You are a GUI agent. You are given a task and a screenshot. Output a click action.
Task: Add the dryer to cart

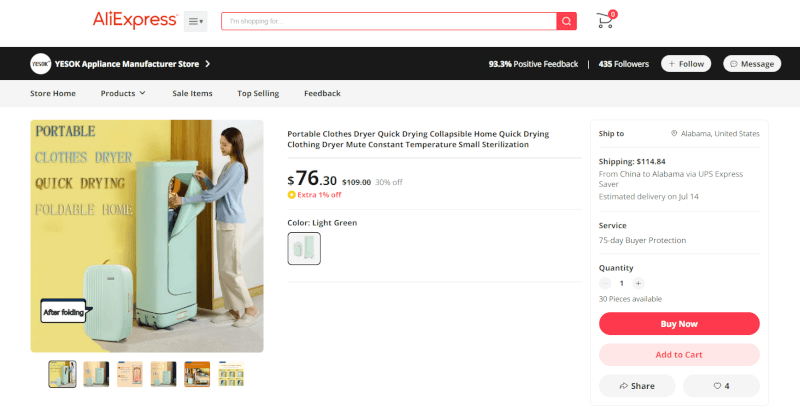pyautogui.click(x=679, y=355)
